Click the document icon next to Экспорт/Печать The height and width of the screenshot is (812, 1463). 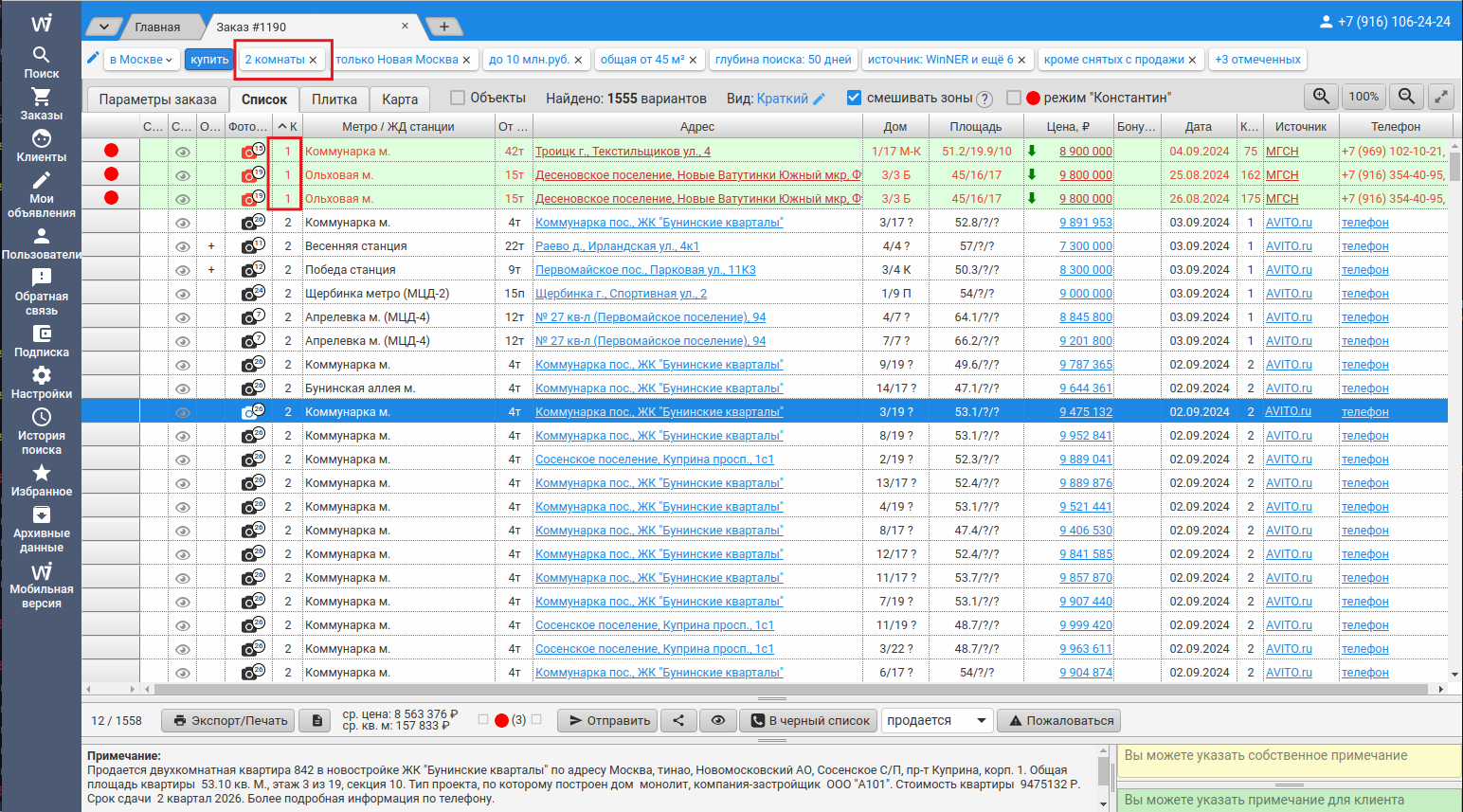pyautogui.click(x=316, y=720)
